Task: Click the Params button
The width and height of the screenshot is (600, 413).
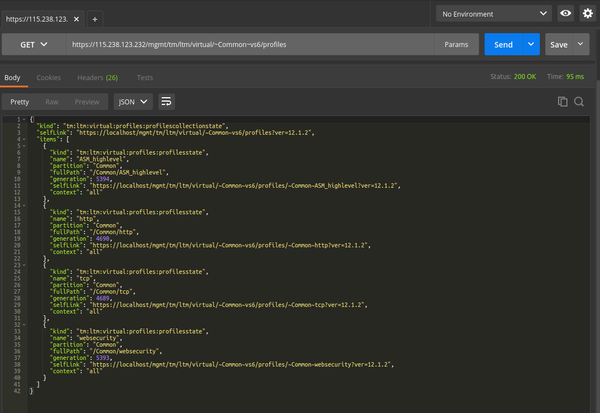Action: coord(454,45)
